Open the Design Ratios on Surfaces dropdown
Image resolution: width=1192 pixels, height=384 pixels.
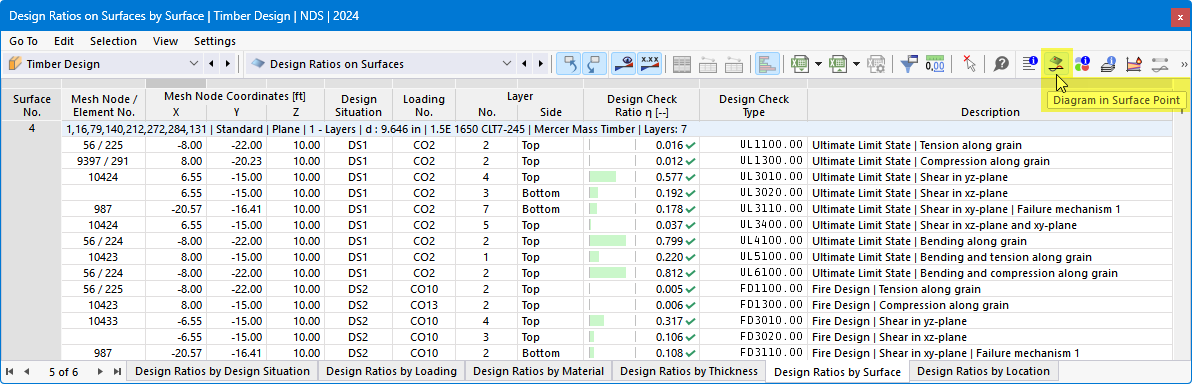(x=507, y=64)
